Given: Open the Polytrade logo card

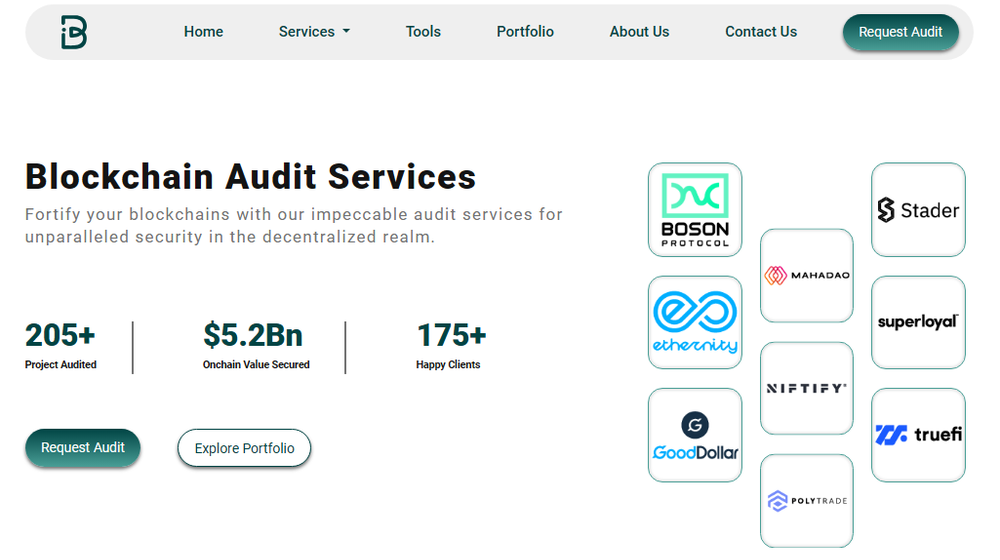Looking at the screenshot, I should click(807, 501).
